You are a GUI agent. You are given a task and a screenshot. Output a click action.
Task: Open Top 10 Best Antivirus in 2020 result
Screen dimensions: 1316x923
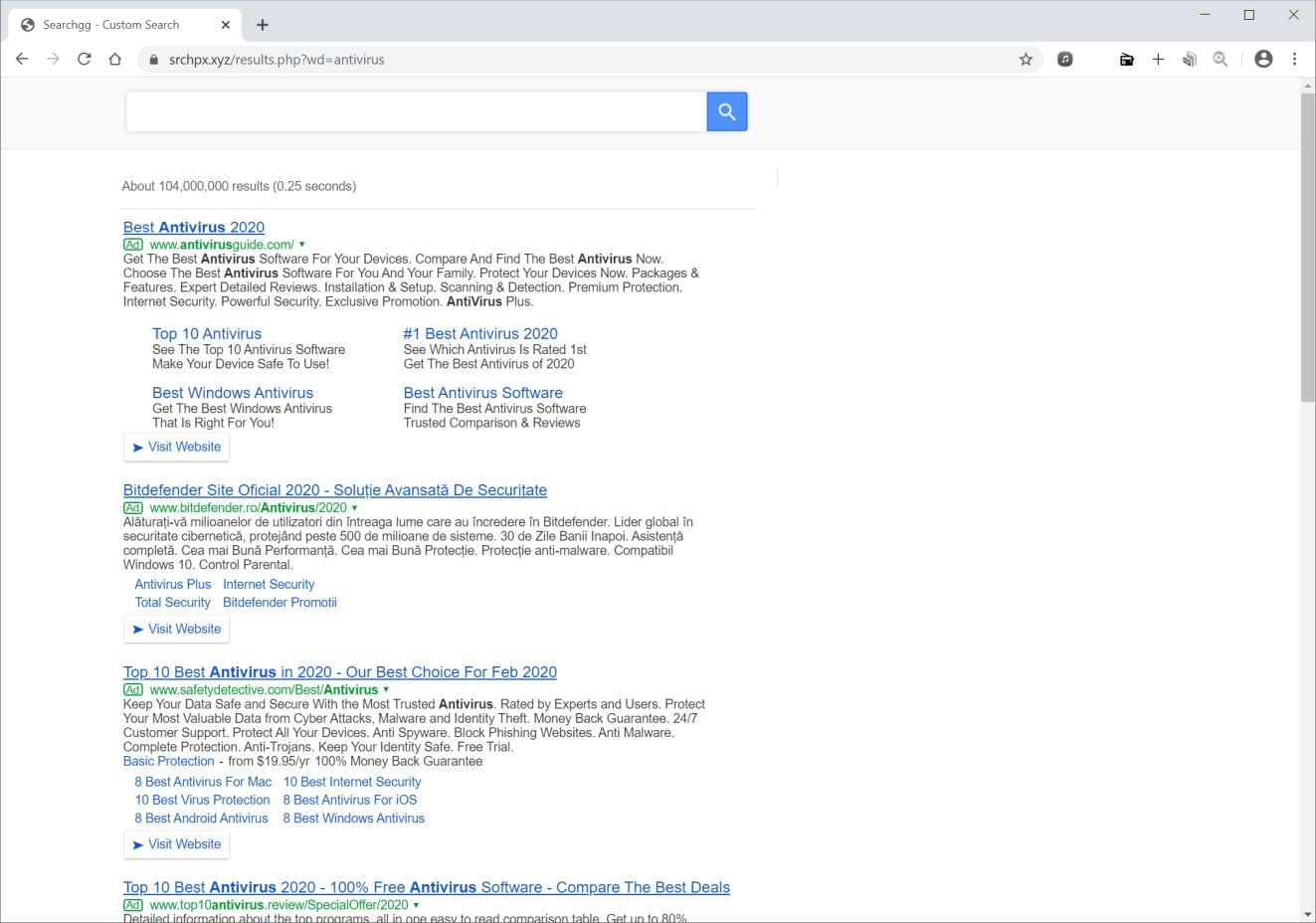coord(340,672)
